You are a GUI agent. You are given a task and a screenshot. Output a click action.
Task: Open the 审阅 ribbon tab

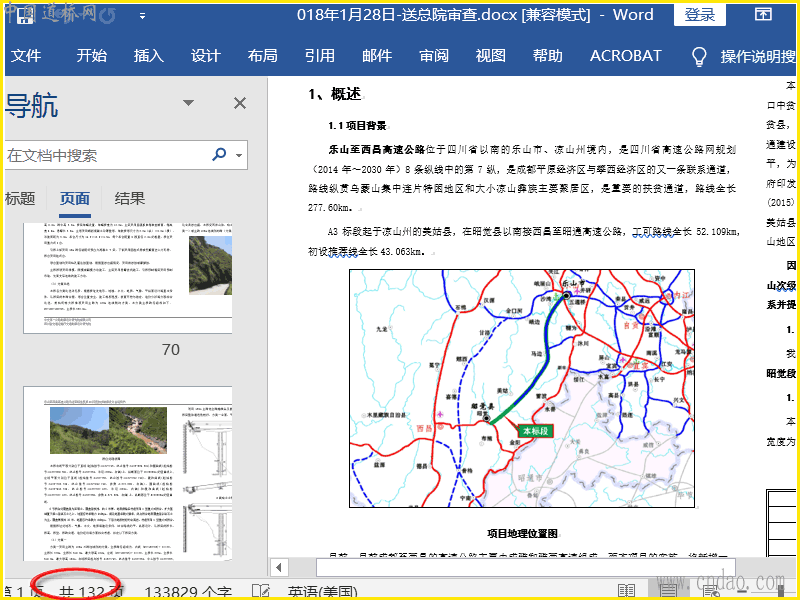(x=434, y=56)
